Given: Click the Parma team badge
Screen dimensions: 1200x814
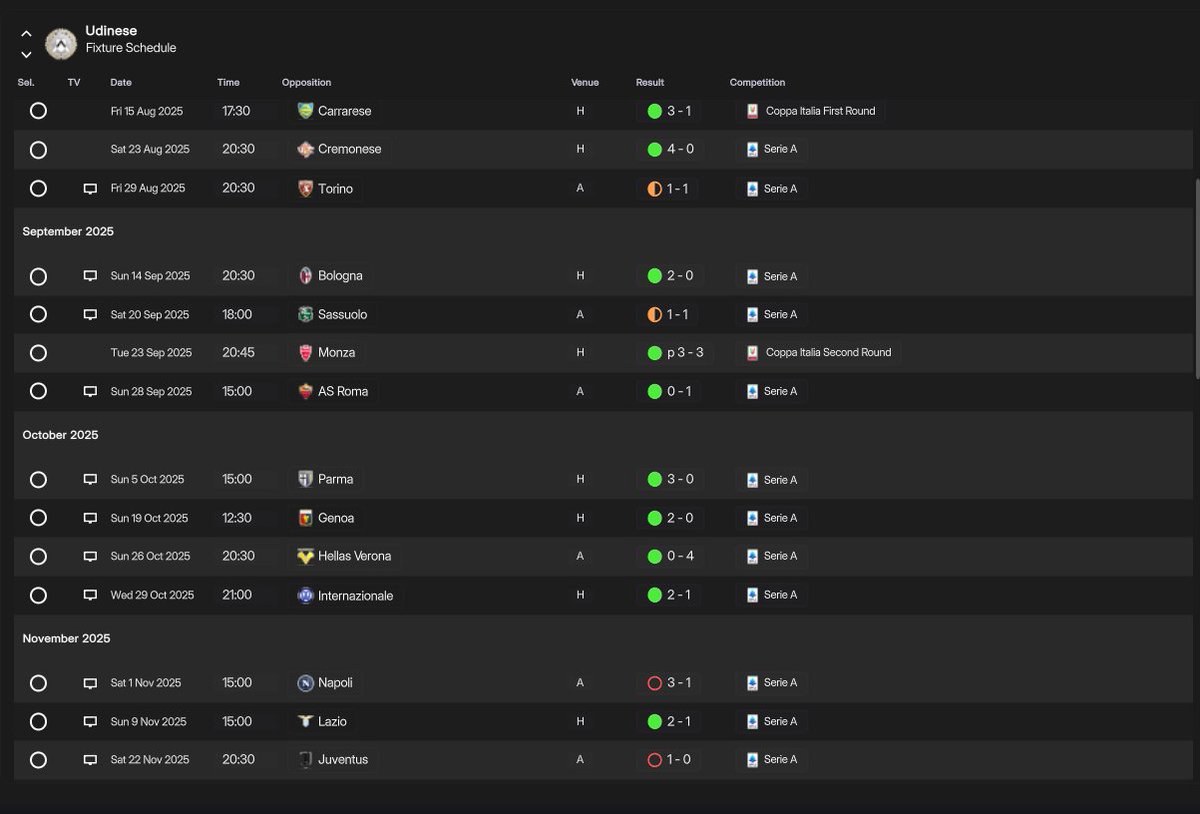Looking at the screenshot, I should [x=306, y=479].
